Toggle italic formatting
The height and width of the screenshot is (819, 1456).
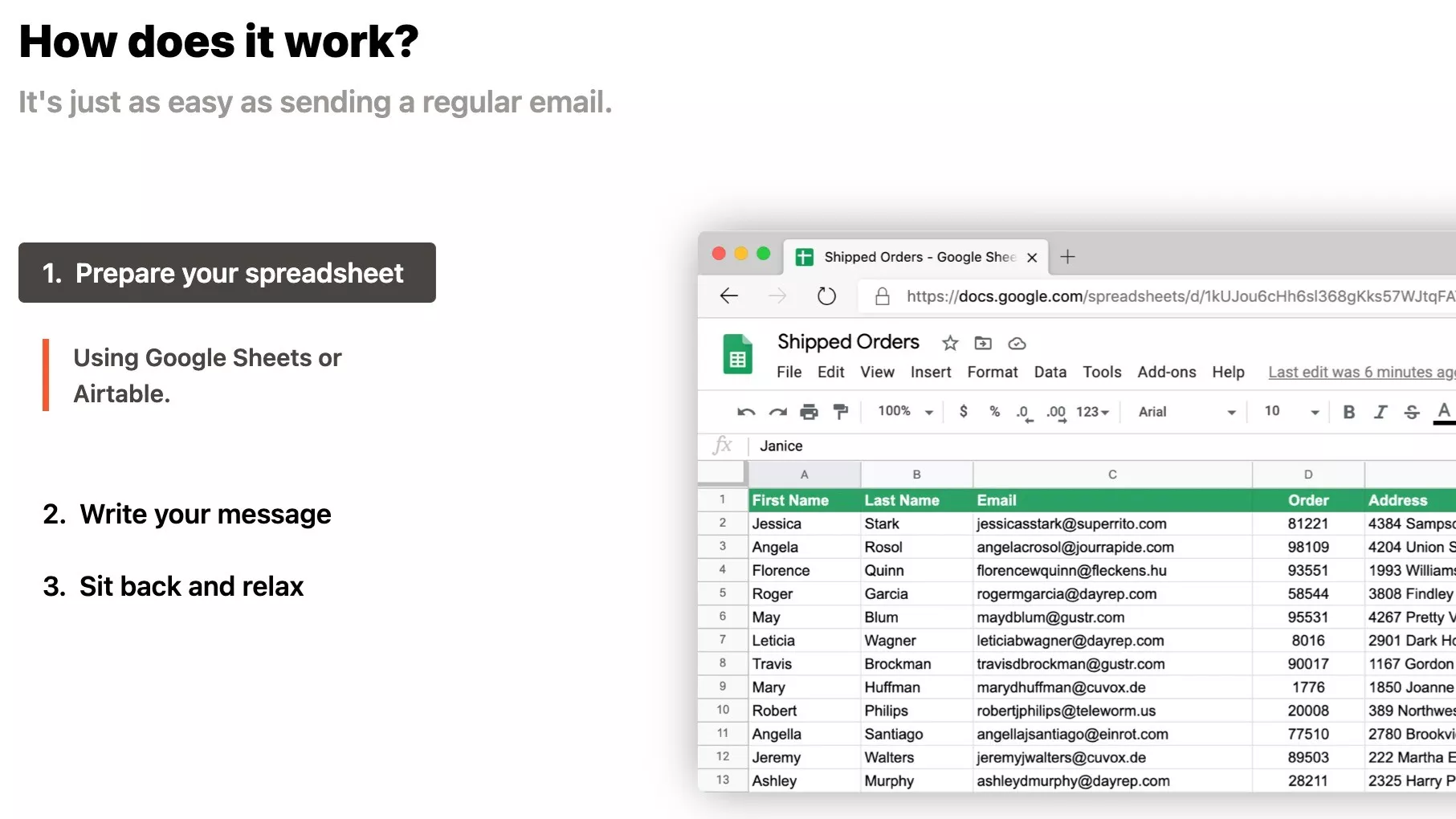coord(1381,412)
